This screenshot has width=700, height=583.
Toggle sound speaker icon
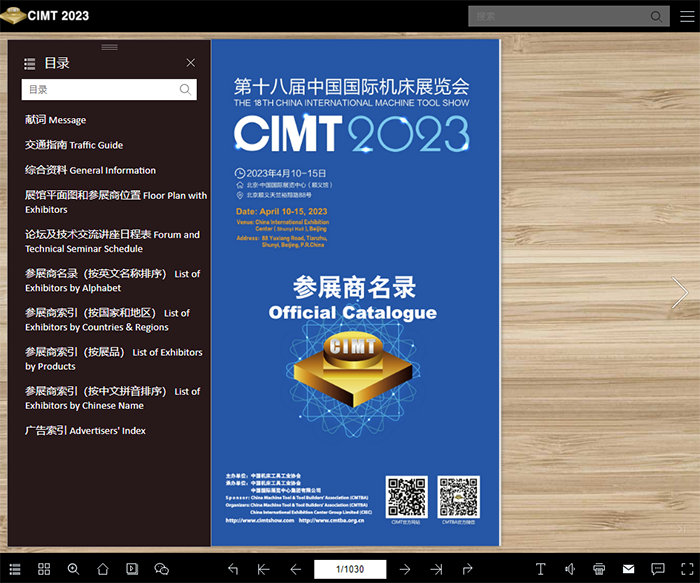tap(570, 569)
